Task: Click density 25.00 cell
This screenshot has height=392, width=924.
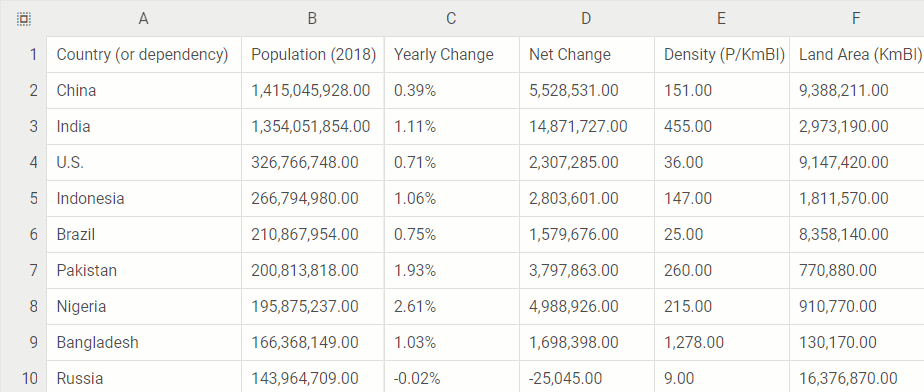Action: pyautogui.click(x=721, y=235)
